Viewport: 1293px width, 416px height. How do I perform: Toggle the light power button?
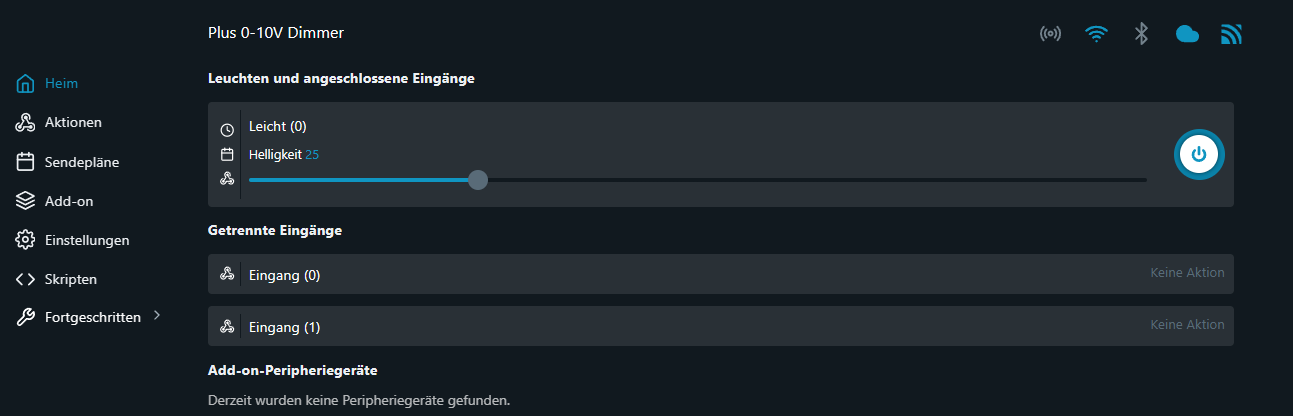(1198, 154)
